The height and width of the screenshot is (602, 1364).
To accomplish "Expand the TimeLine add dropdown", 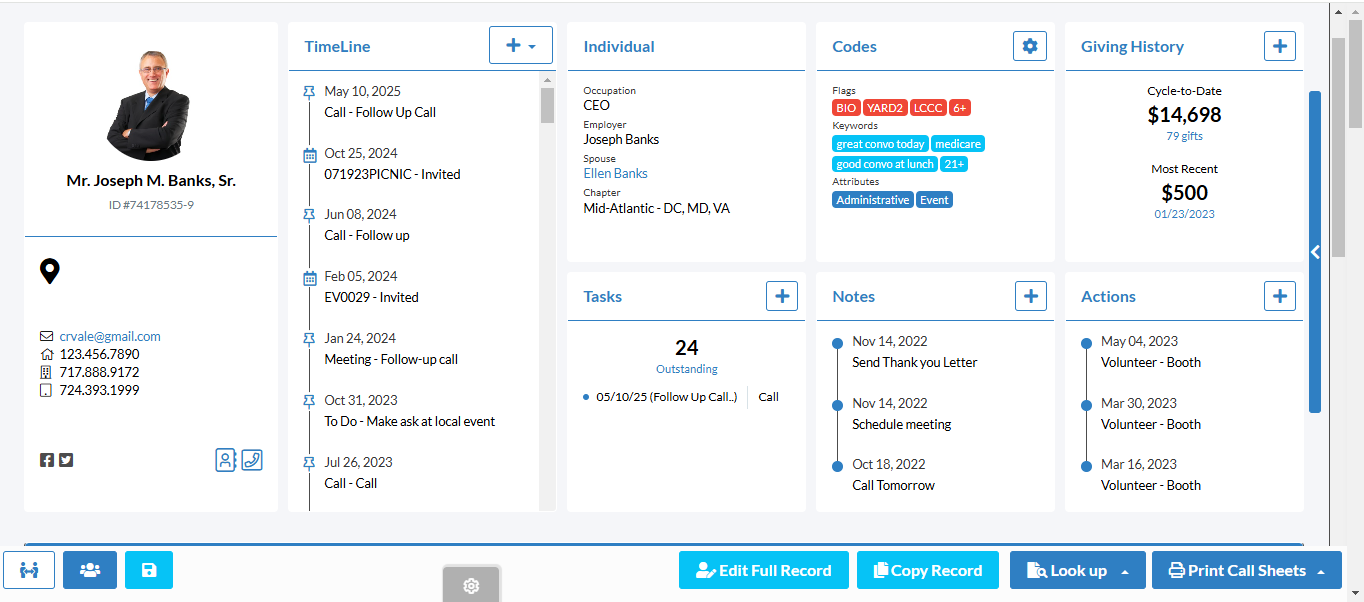I will (x=521, y=46).
